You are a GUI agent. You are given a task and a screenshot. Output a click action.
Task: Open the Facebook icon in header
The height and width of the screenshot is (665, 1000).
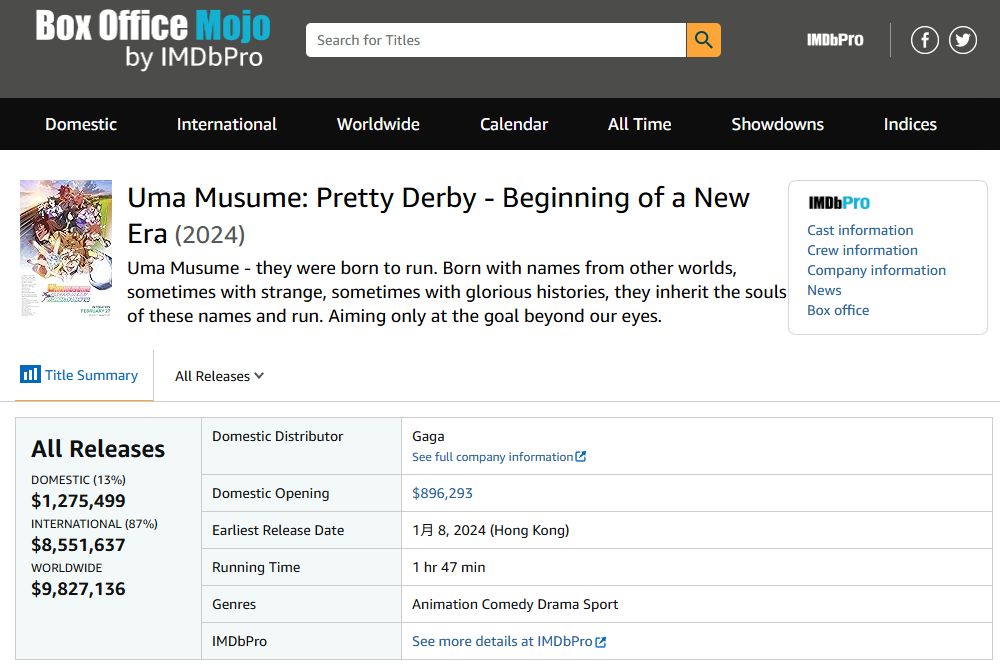coord(924,40)
